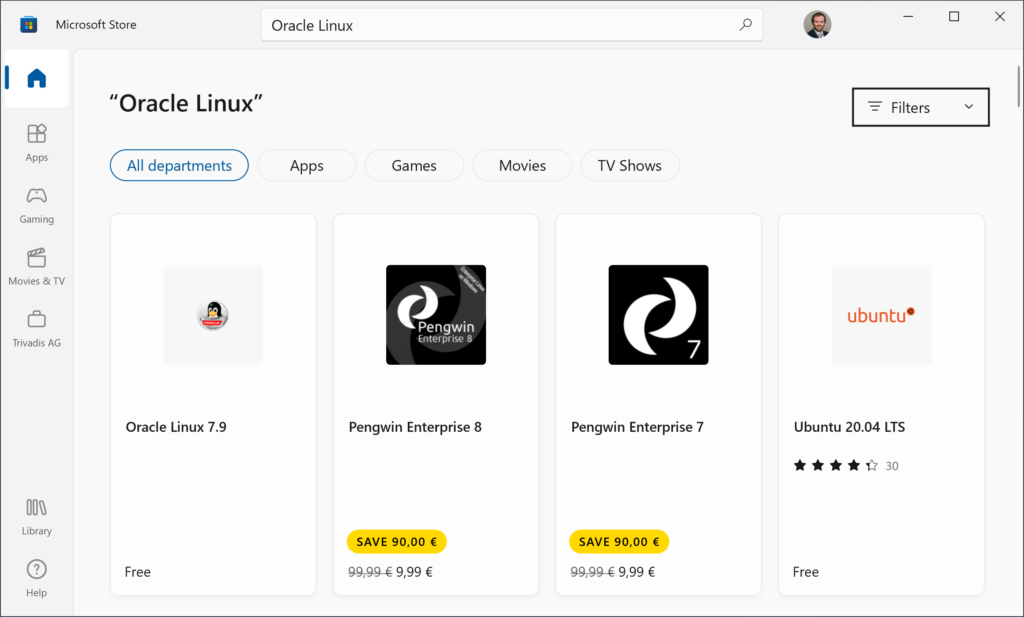Image resolution: width=1024 pixels, height=617 pixels.
Task: Open the Ubuntu 20.04 LTS title
Action: 849,427
